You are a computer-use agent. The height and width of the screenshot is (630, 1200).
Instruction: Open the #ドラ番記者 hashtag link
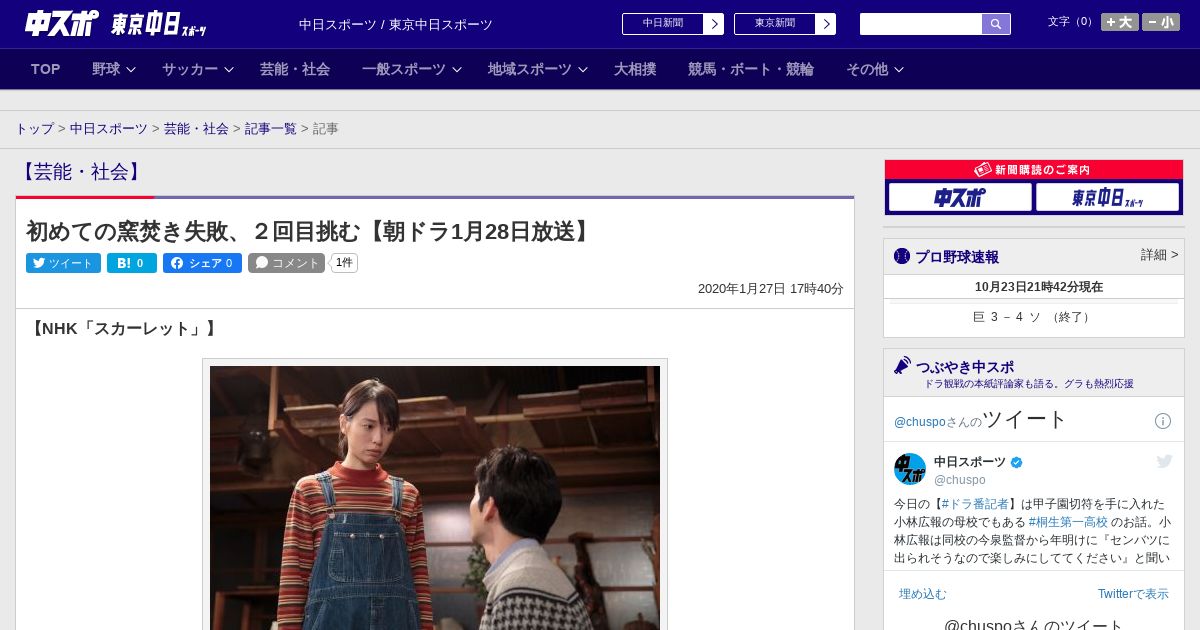(975, 504)
